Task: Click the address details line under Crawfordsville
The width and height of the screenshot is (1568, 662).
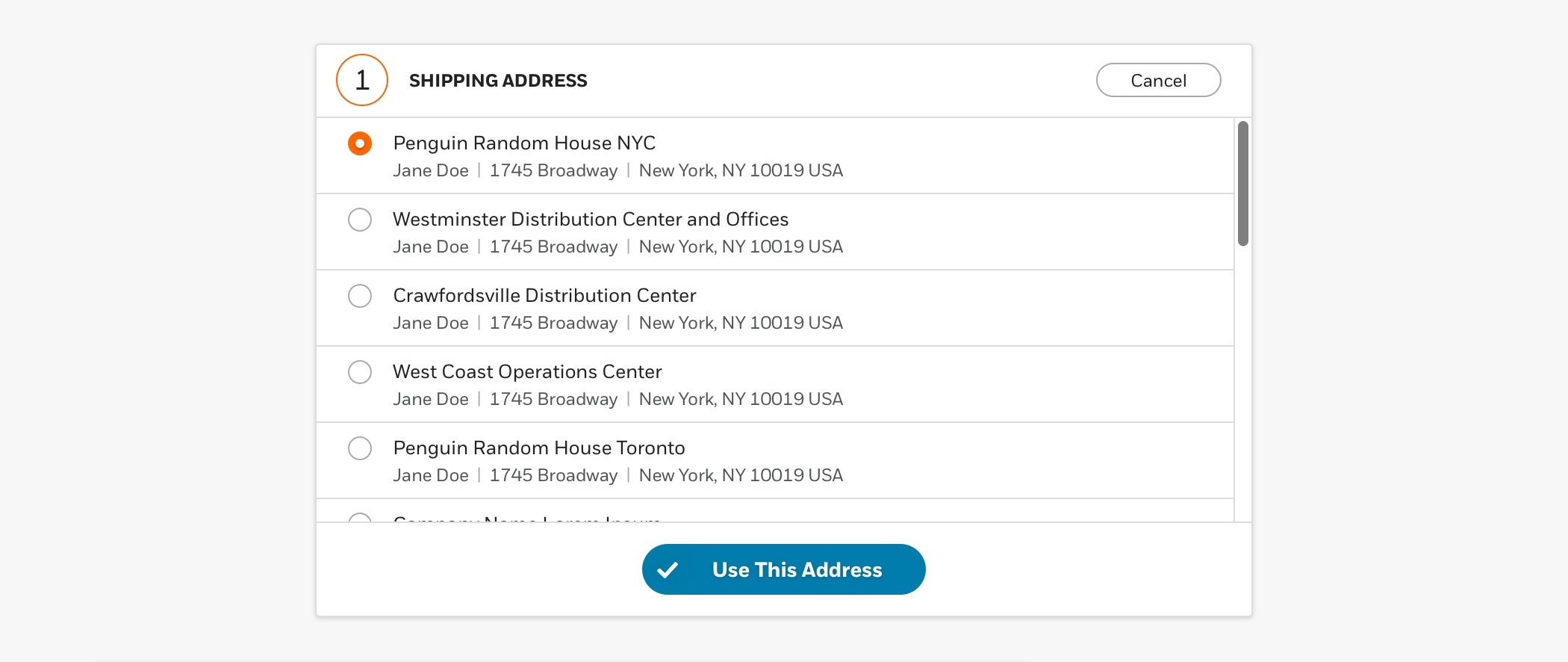Action: pos(617,323)
